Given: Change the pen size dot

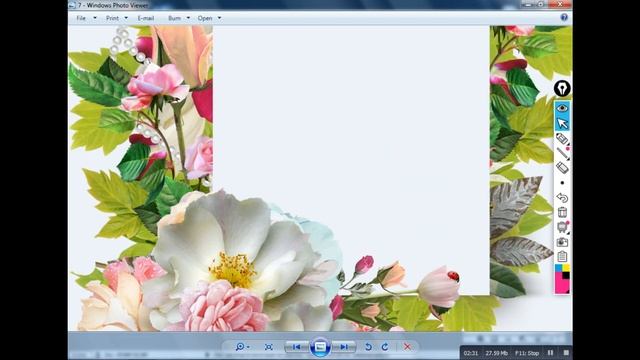Looking at the screenshot, I should click(x=562, y=183).
